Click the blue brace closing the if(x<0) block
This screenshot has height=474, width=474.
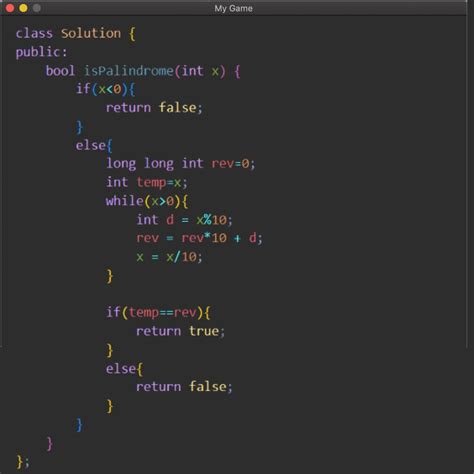pyautogui.click(x=79, y=127)
